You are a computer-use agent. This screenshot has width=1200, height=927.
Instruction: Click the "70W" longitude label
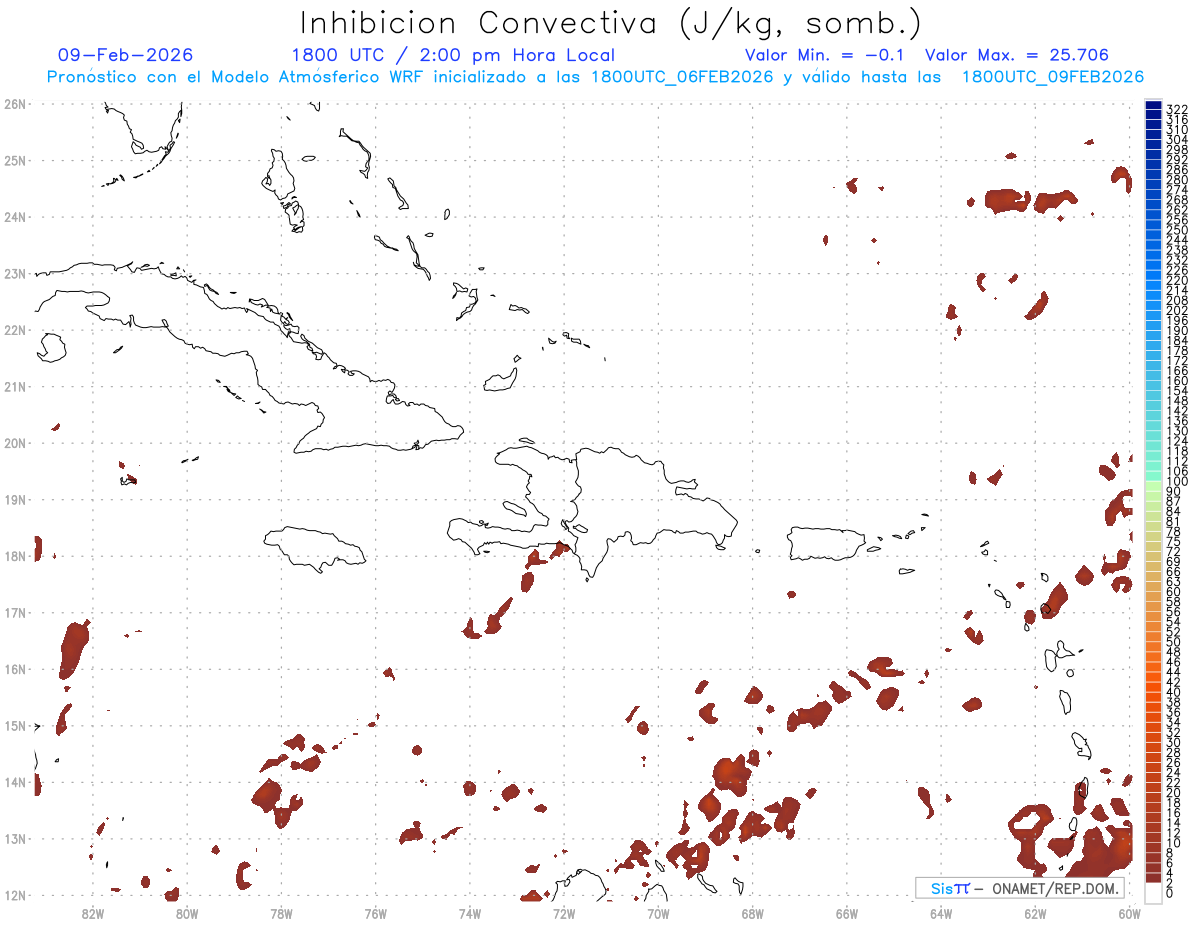pos(658,913)
